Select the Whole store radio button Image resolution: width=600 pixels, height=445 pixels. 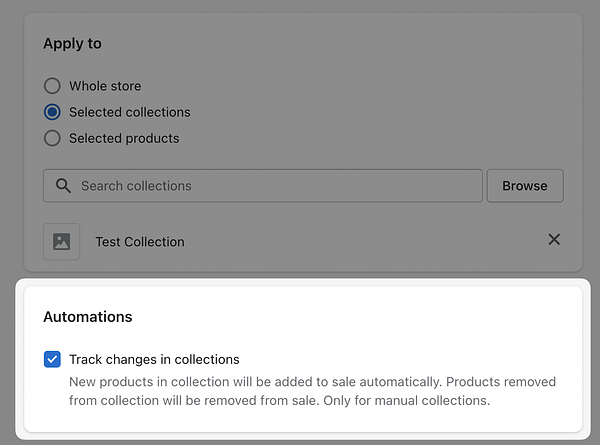click(52, 86)
